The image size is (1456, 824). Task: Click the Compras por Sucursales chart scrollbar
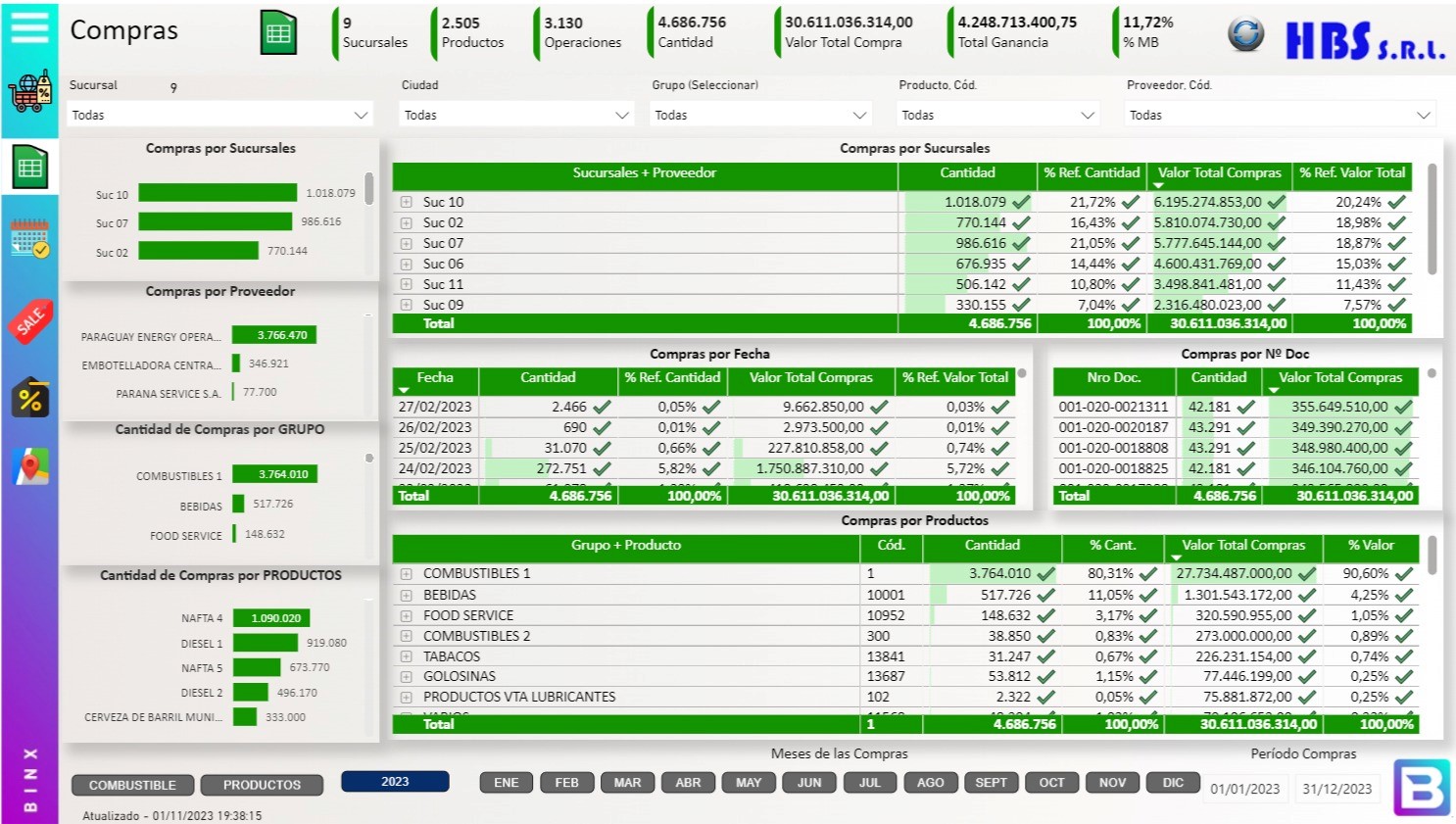(x=369, y=188)
